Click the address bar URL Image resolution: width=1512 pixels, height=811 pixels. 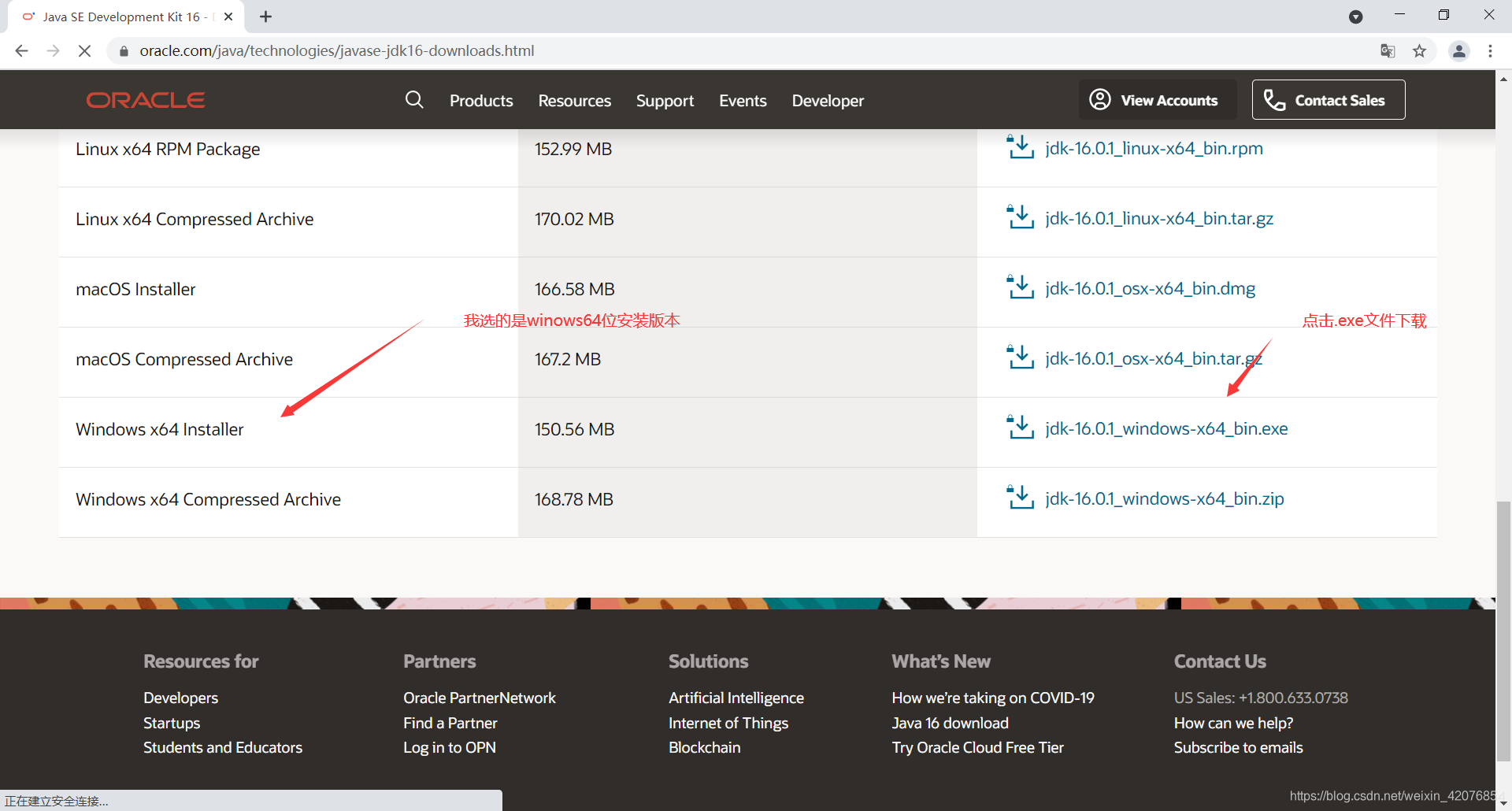coord(337,51)
